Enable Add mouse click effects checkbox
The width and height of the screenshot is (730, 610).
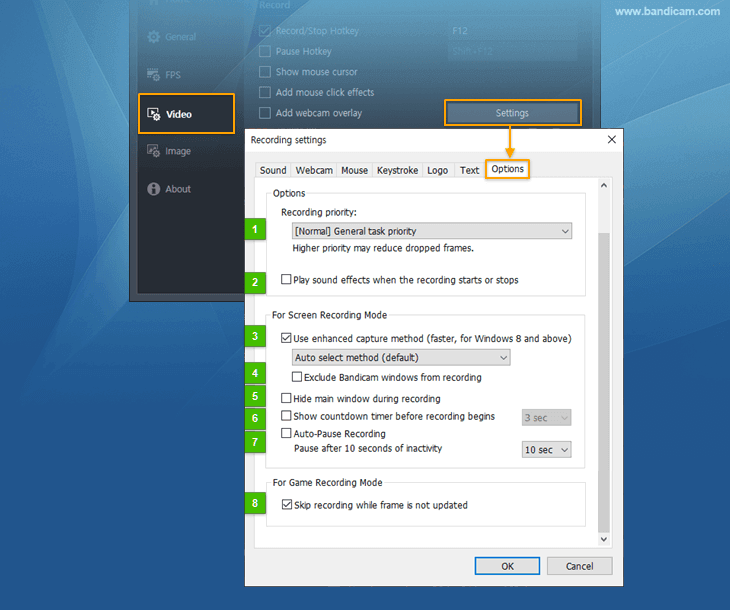pyautogui.click(x=265, y=92)
